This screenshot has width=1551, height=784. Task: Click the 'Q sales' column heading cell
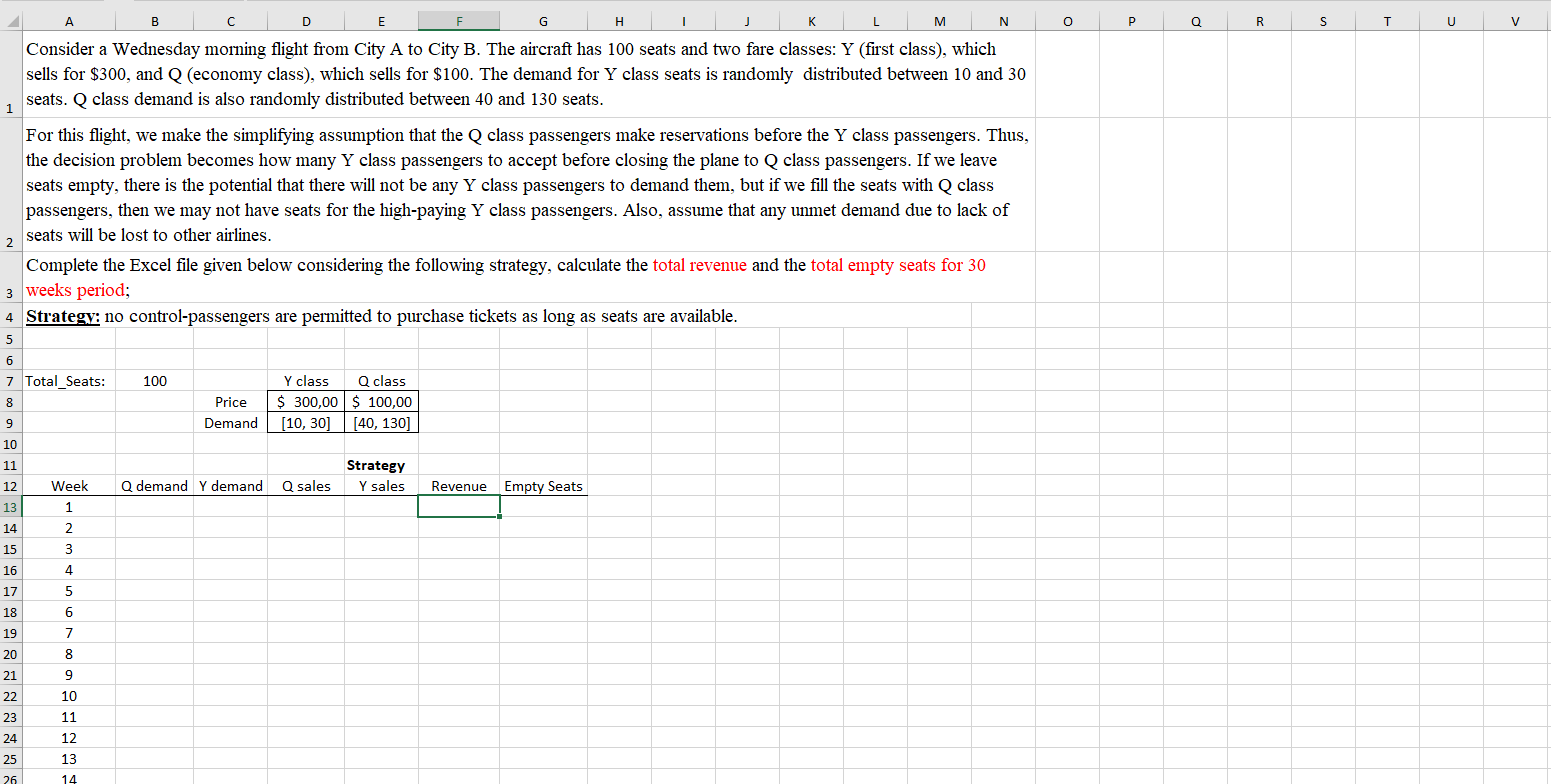306,486
